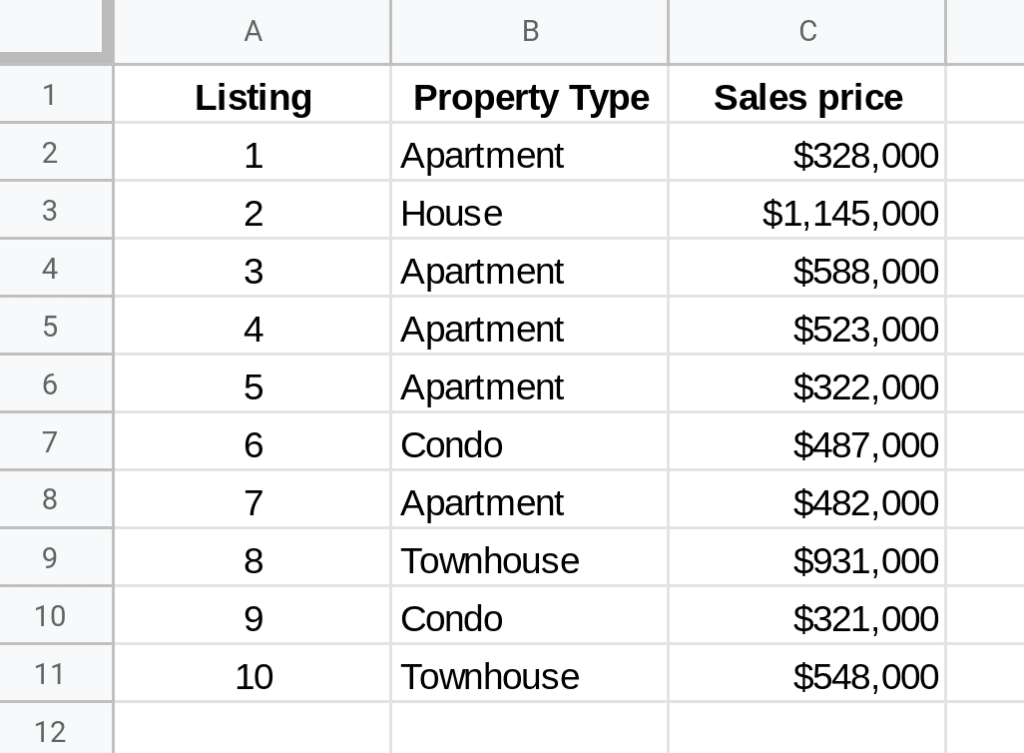The image size is (1024, 753).
Task: Click the Property Type header cell
Action: (x=530, y=94)
